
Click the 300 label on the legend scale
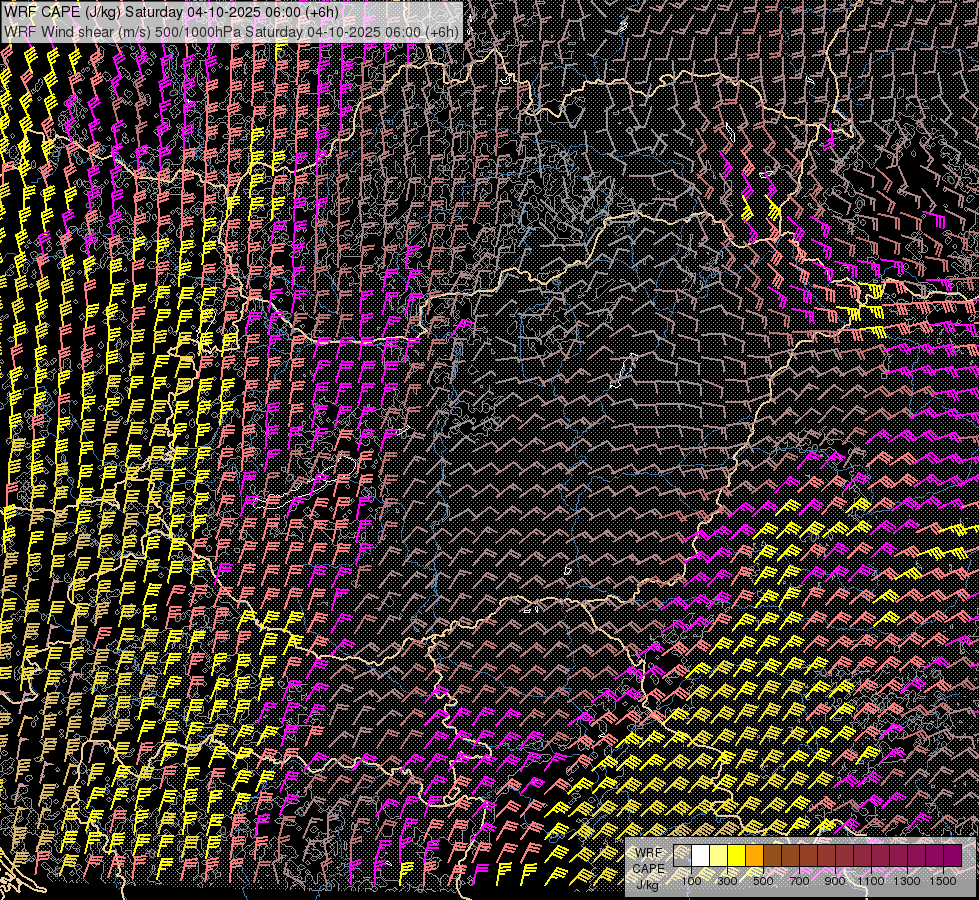727,881
